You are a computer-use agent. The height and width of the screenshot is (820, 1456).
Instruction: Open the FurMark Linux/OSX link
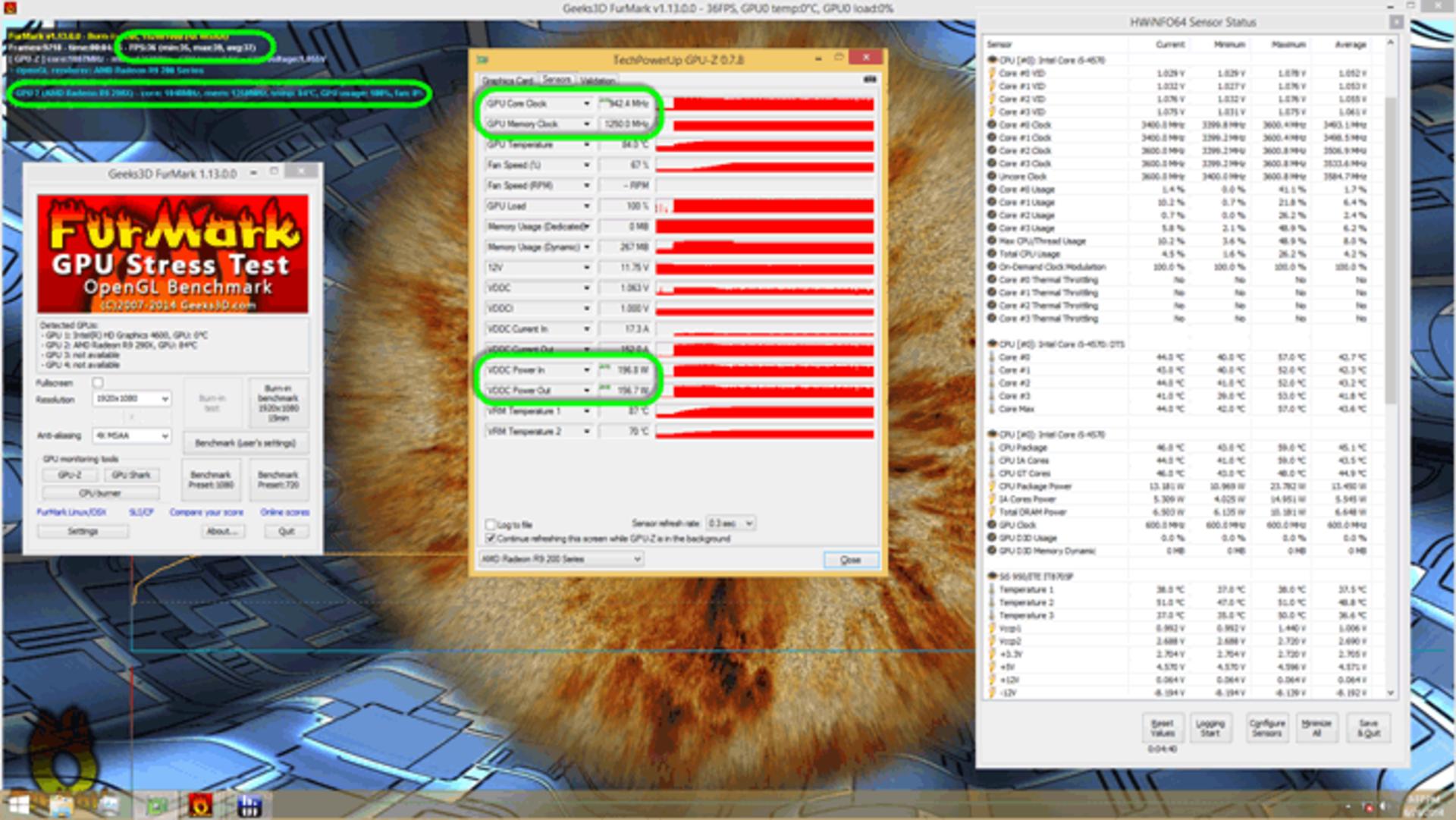pyautogui.click(x=72, y=512)
